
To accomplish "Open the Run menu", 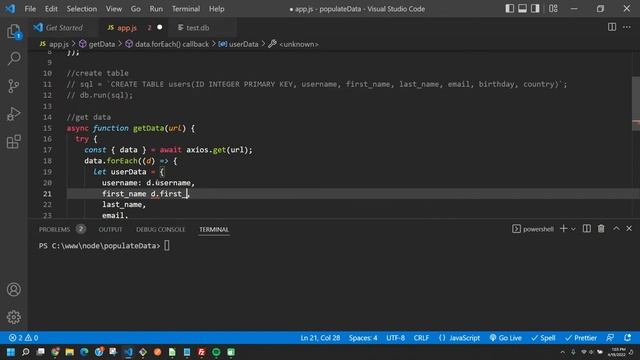I will click(156, 9).
